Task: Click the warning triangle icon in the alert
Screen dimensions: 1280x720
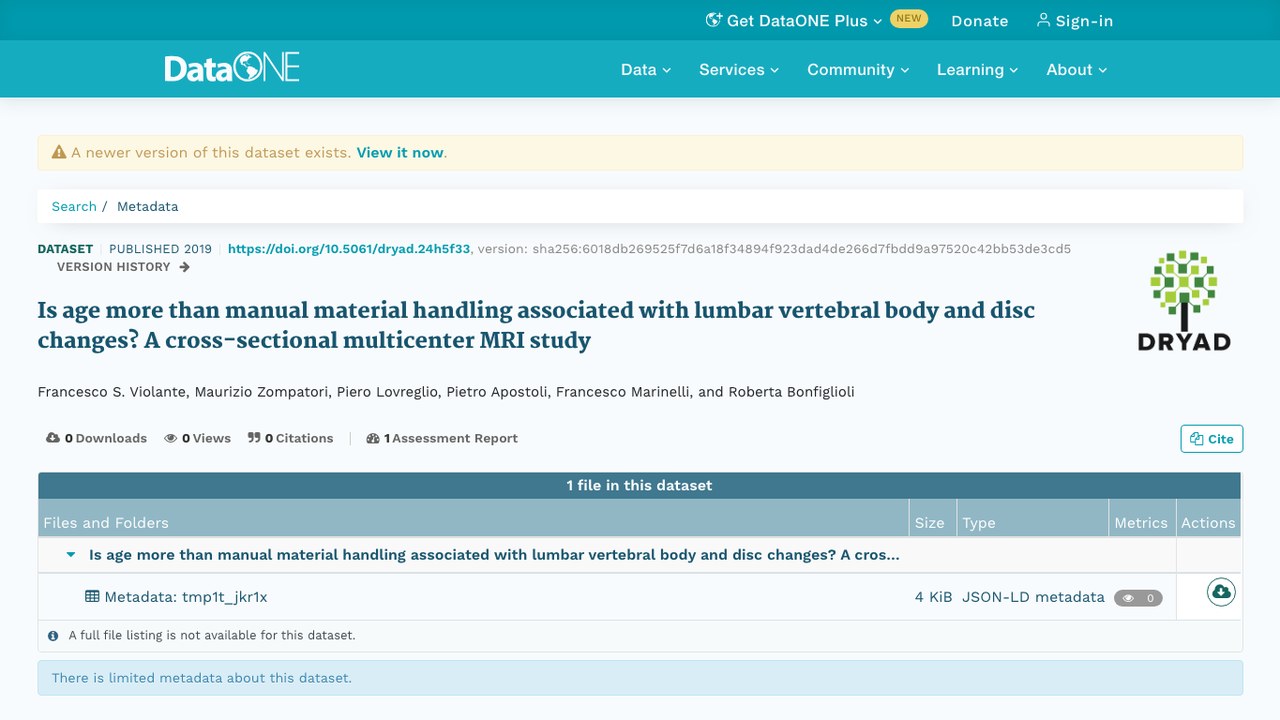Action: pyautogui.click(x=59, y=153)
